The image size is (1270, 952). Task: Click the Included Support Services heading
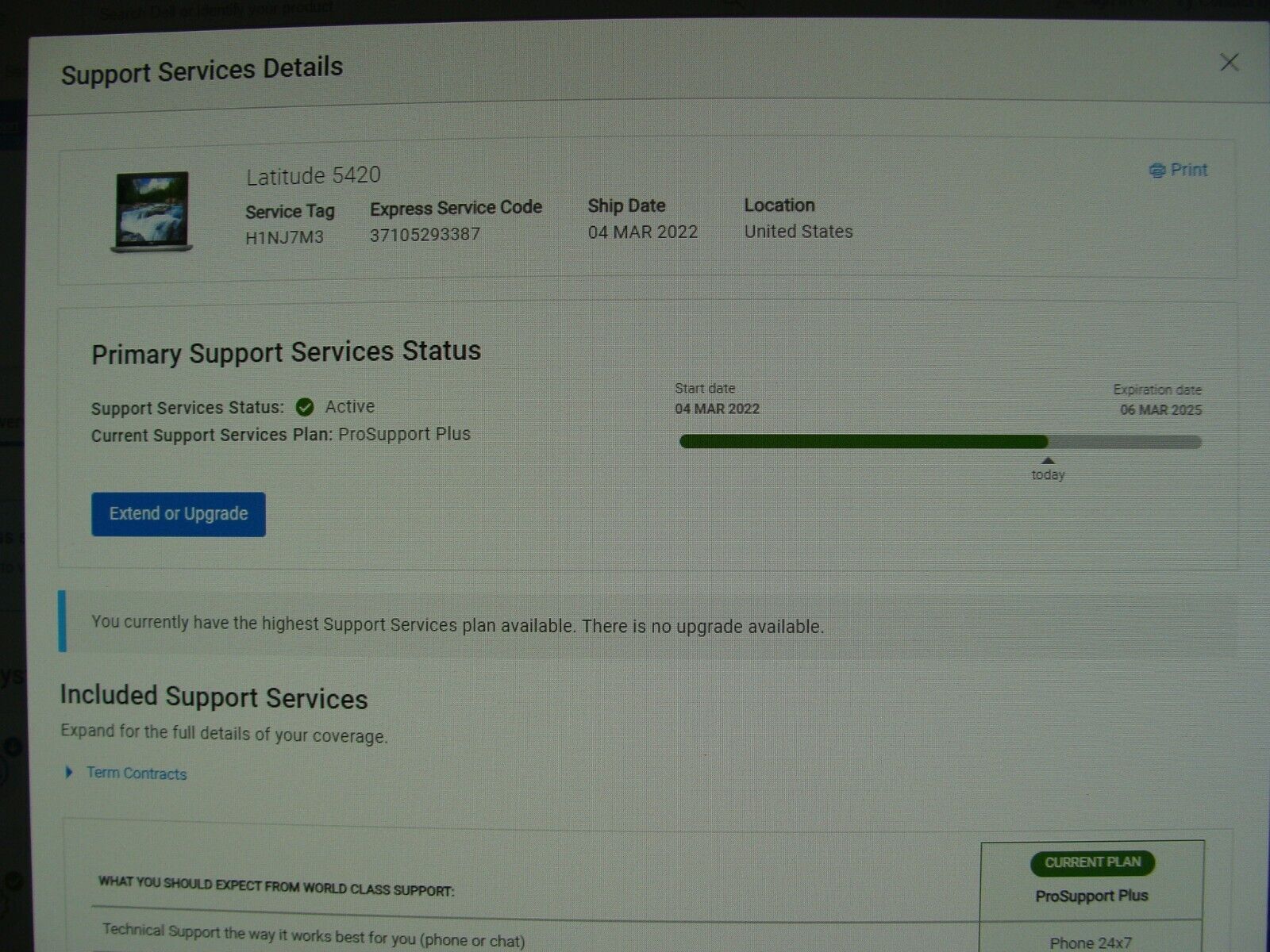(x=214, y=697)
